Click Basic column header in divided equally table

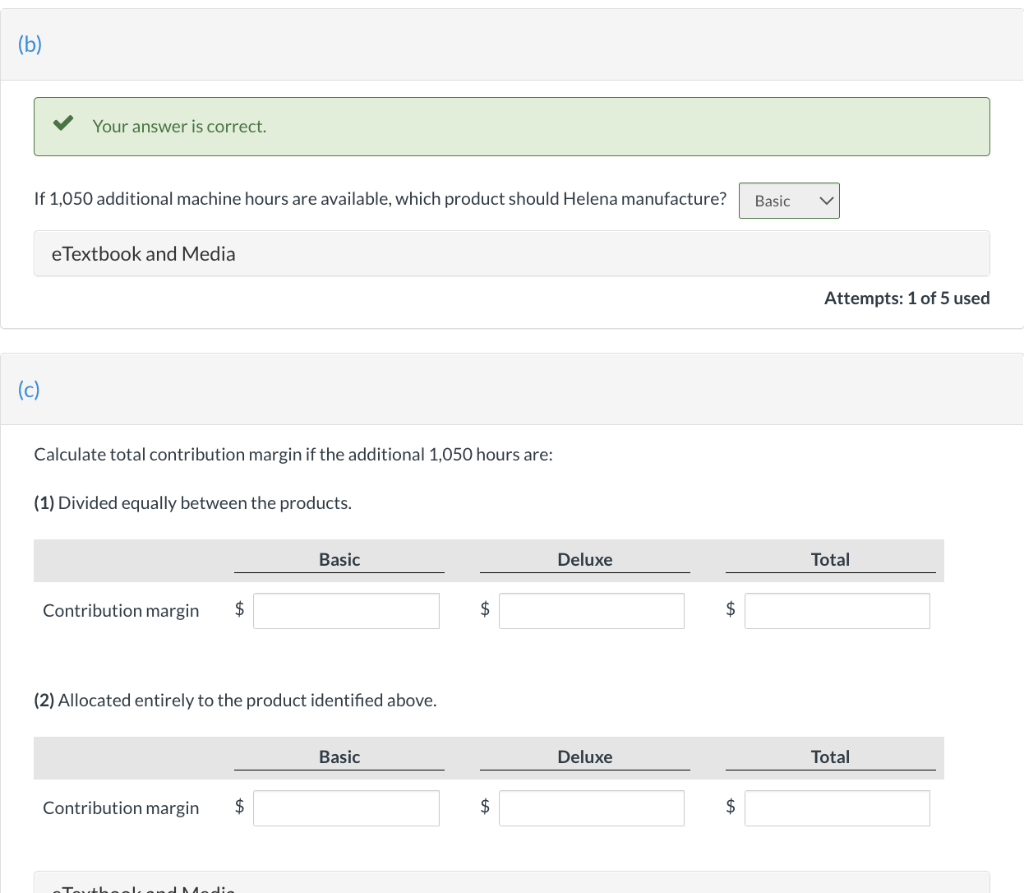pos(339,560)
